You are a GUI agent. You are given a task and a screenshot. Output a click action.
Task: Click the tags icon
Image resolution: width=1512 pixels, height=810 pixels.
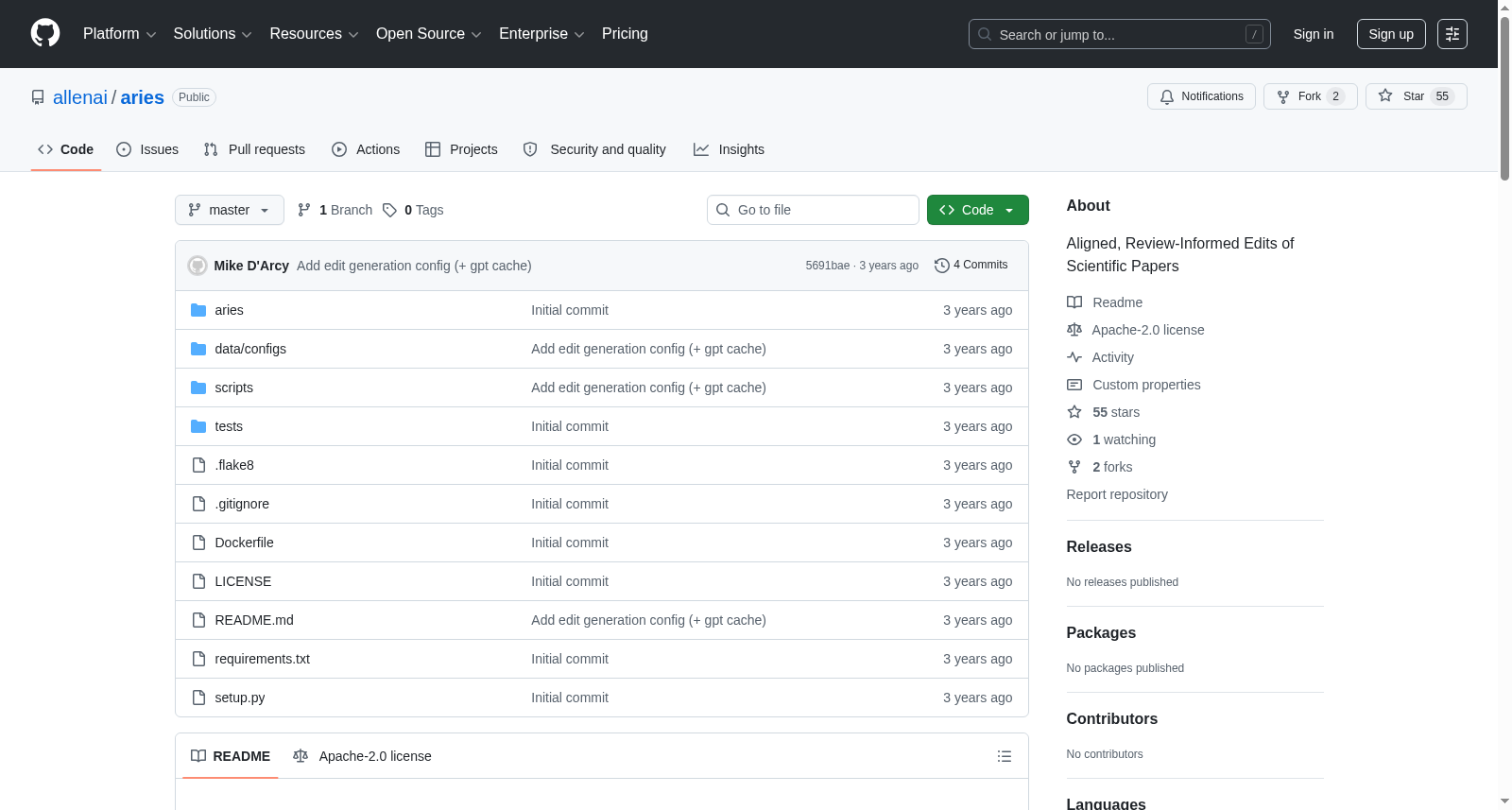pyautogui.click(x=389, y=210)
